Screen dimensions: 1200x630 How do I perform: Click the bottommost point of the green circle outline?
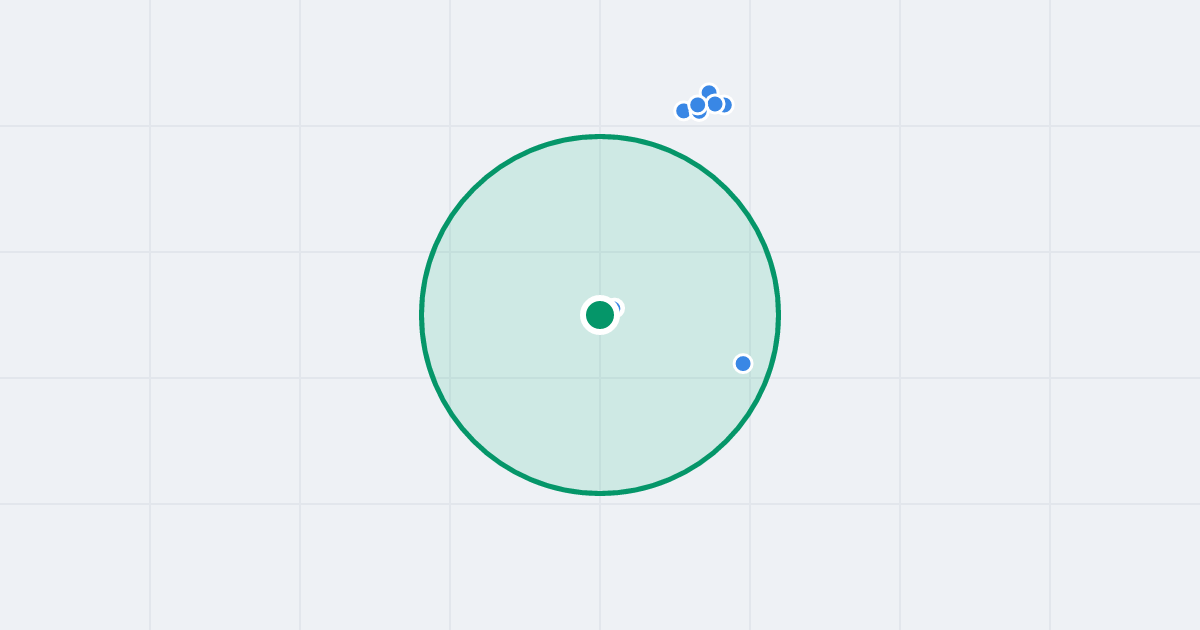(x=600, y=493)
